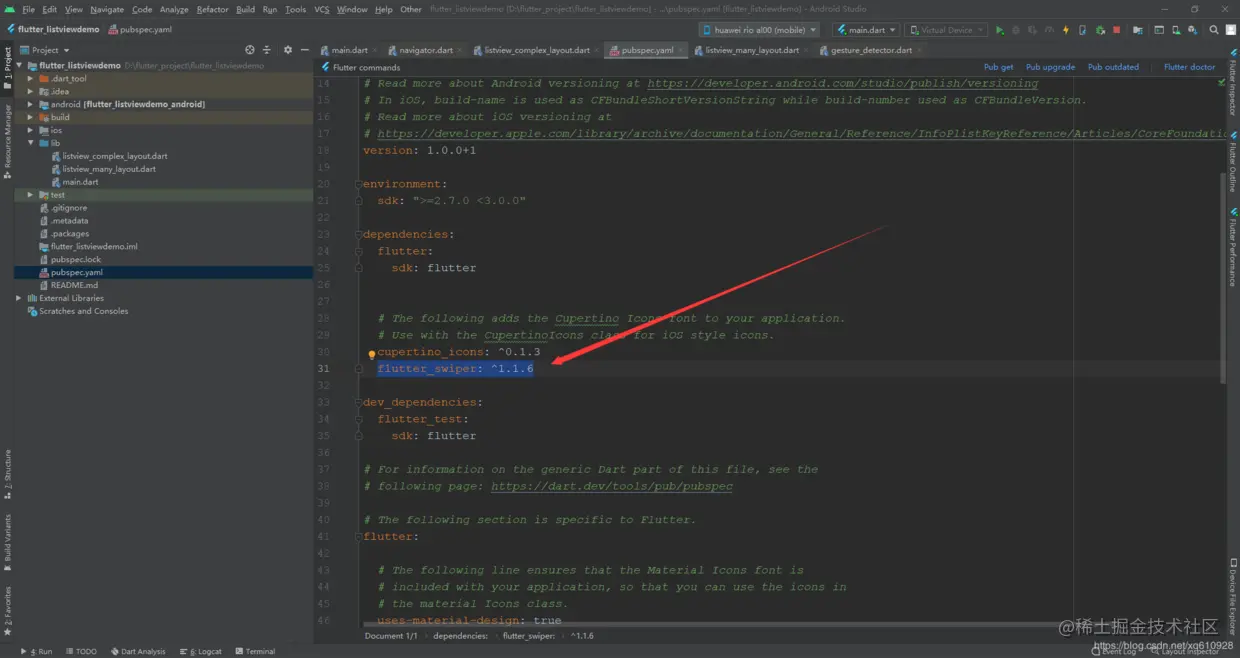Open the Flutter Open DevTools device icon

[1082, 30]
